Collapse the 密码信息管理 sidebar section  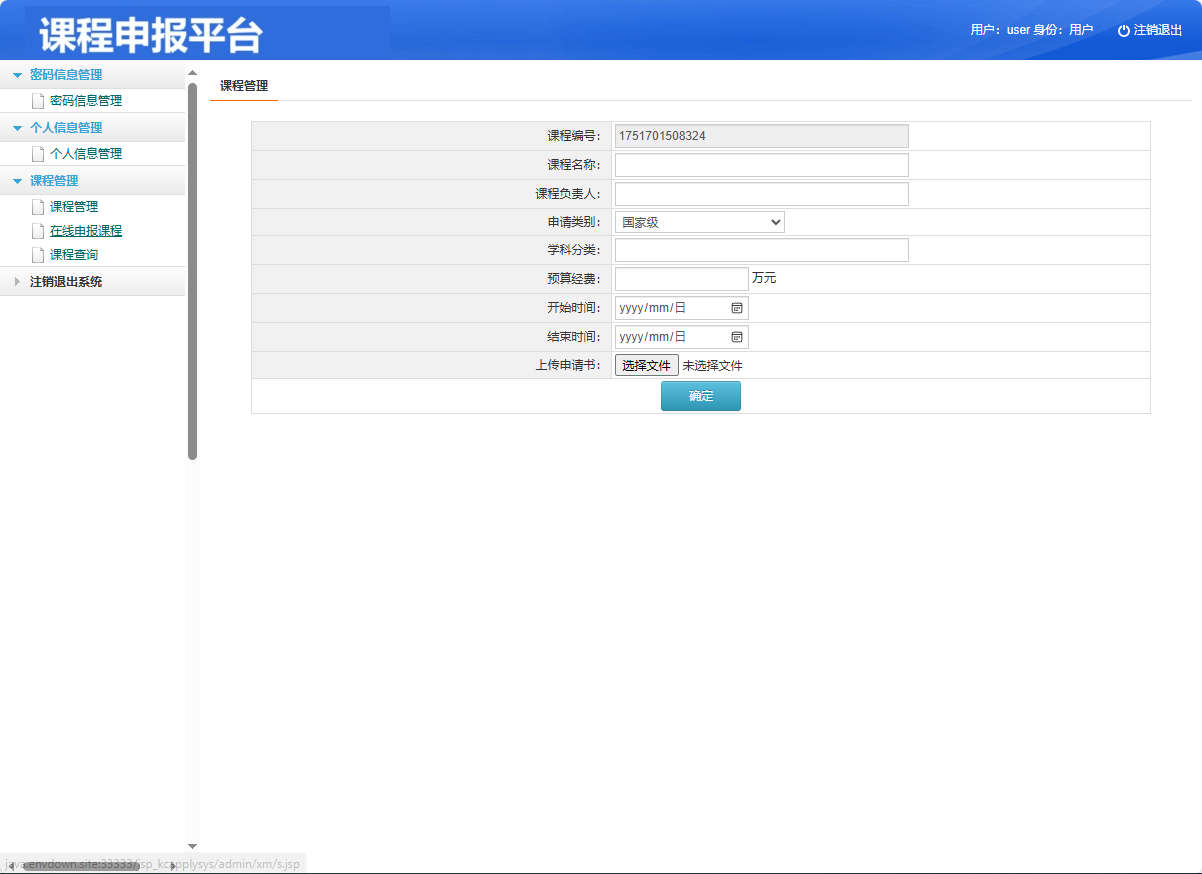click(x=17, y=74)
